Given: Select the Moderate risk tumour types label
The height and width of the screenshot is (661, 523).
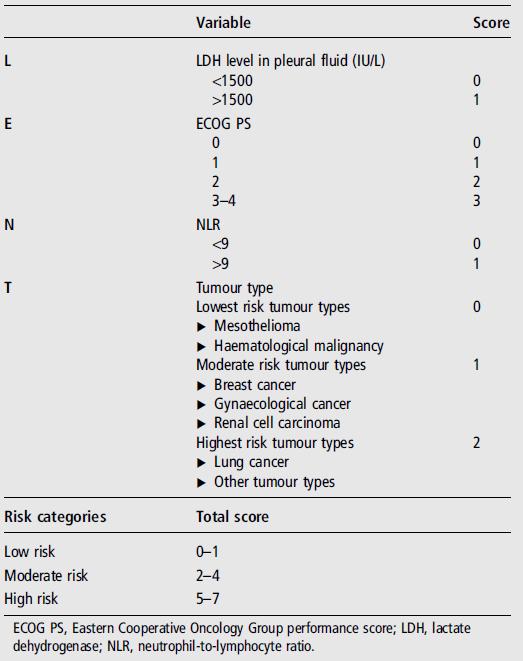Looking at the screenshot, I should (281, 365).
